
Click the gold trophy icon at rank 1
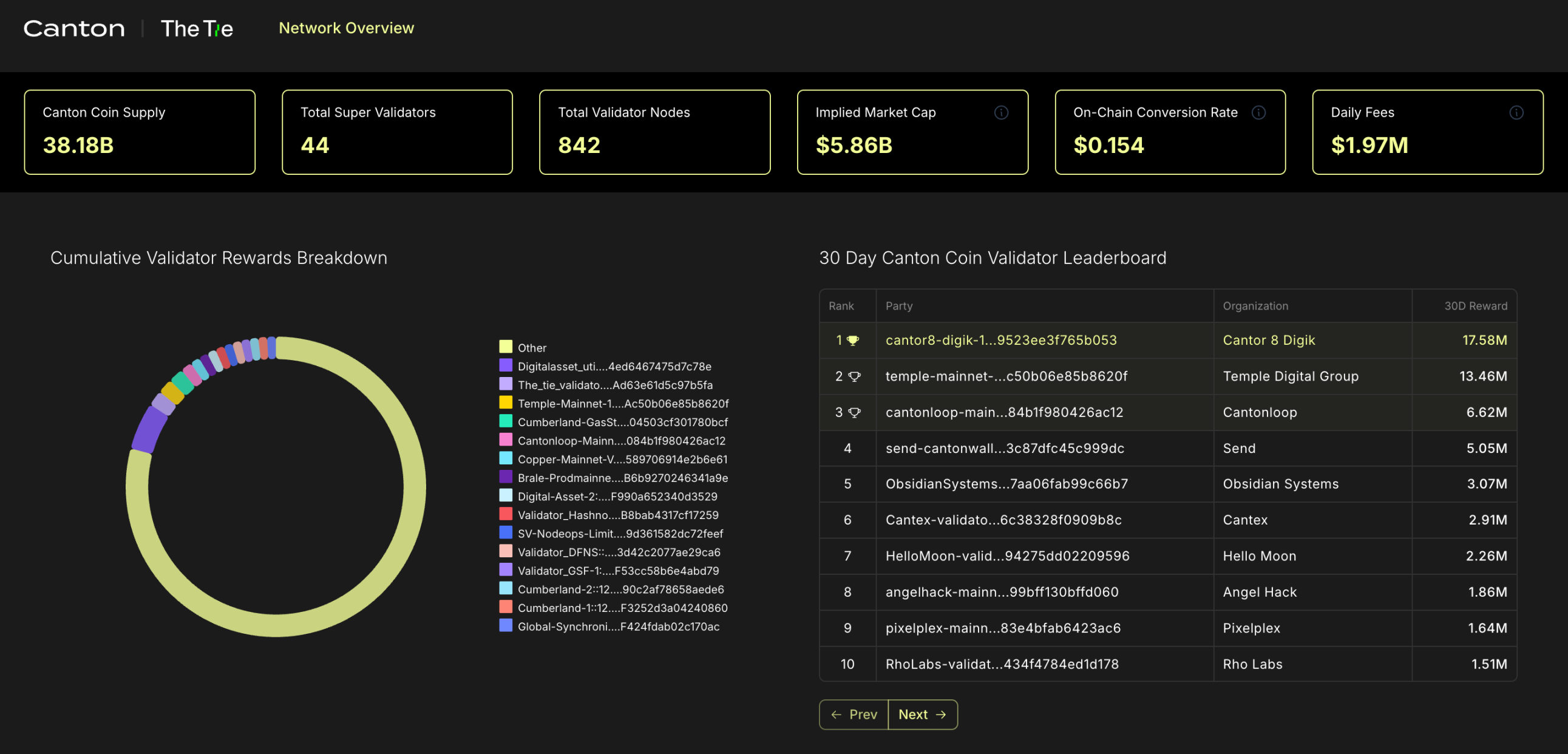853,341
